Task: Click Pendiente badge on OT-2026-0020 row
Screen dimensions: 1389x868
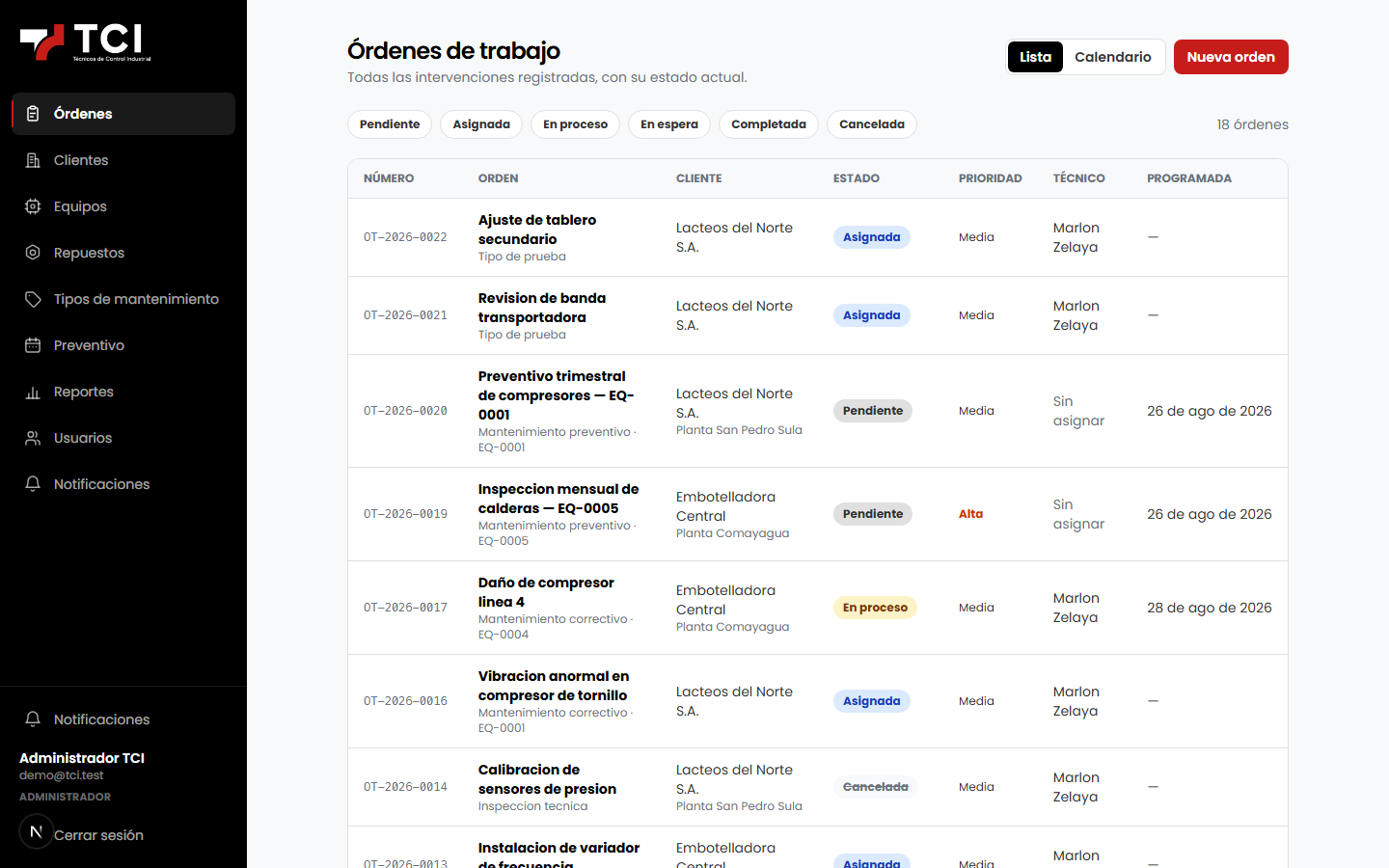Action: (x=873, y=411)
